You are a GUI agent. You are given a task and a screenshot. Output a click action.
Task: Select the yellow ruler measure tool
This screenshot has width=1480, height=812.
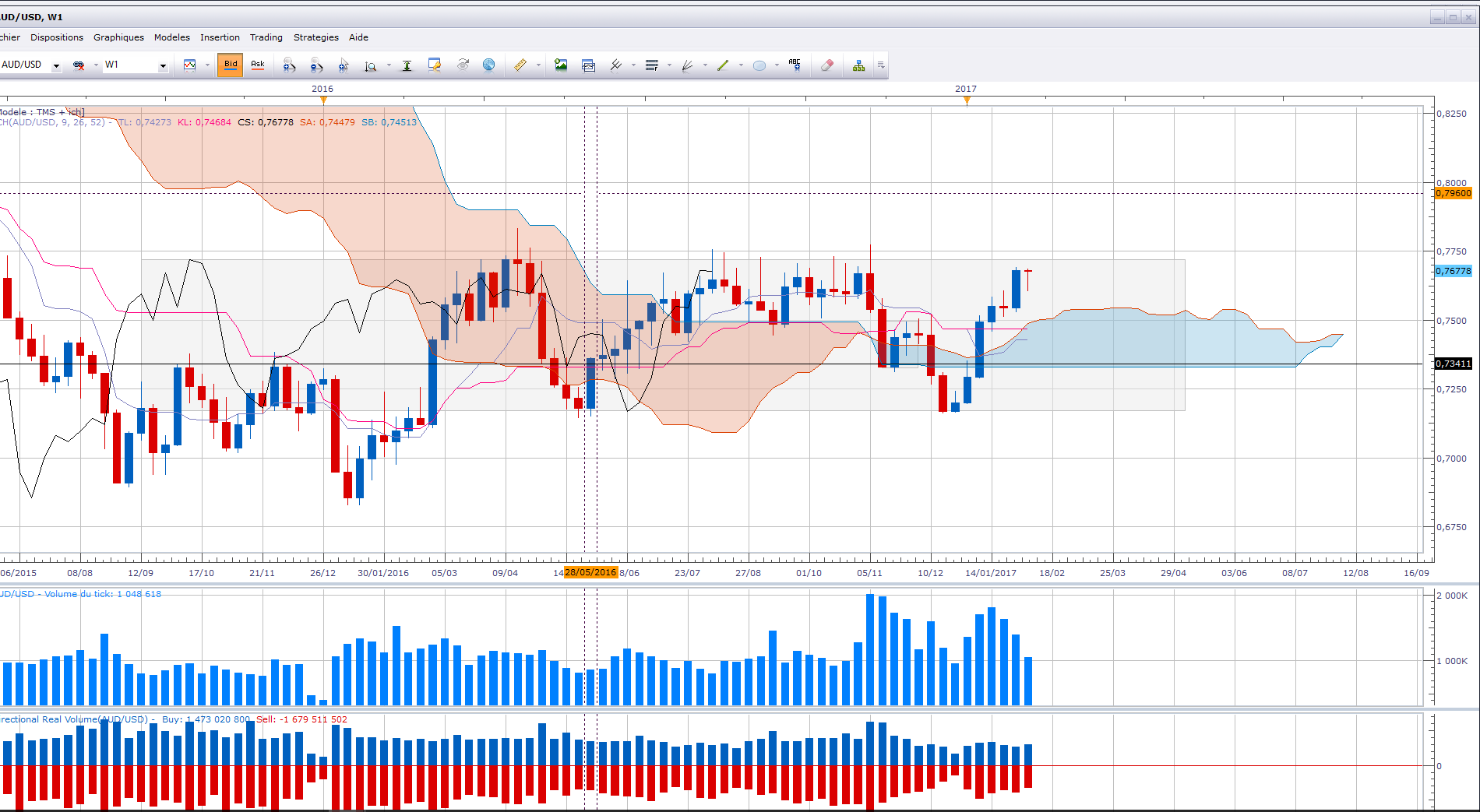(520, 65)
